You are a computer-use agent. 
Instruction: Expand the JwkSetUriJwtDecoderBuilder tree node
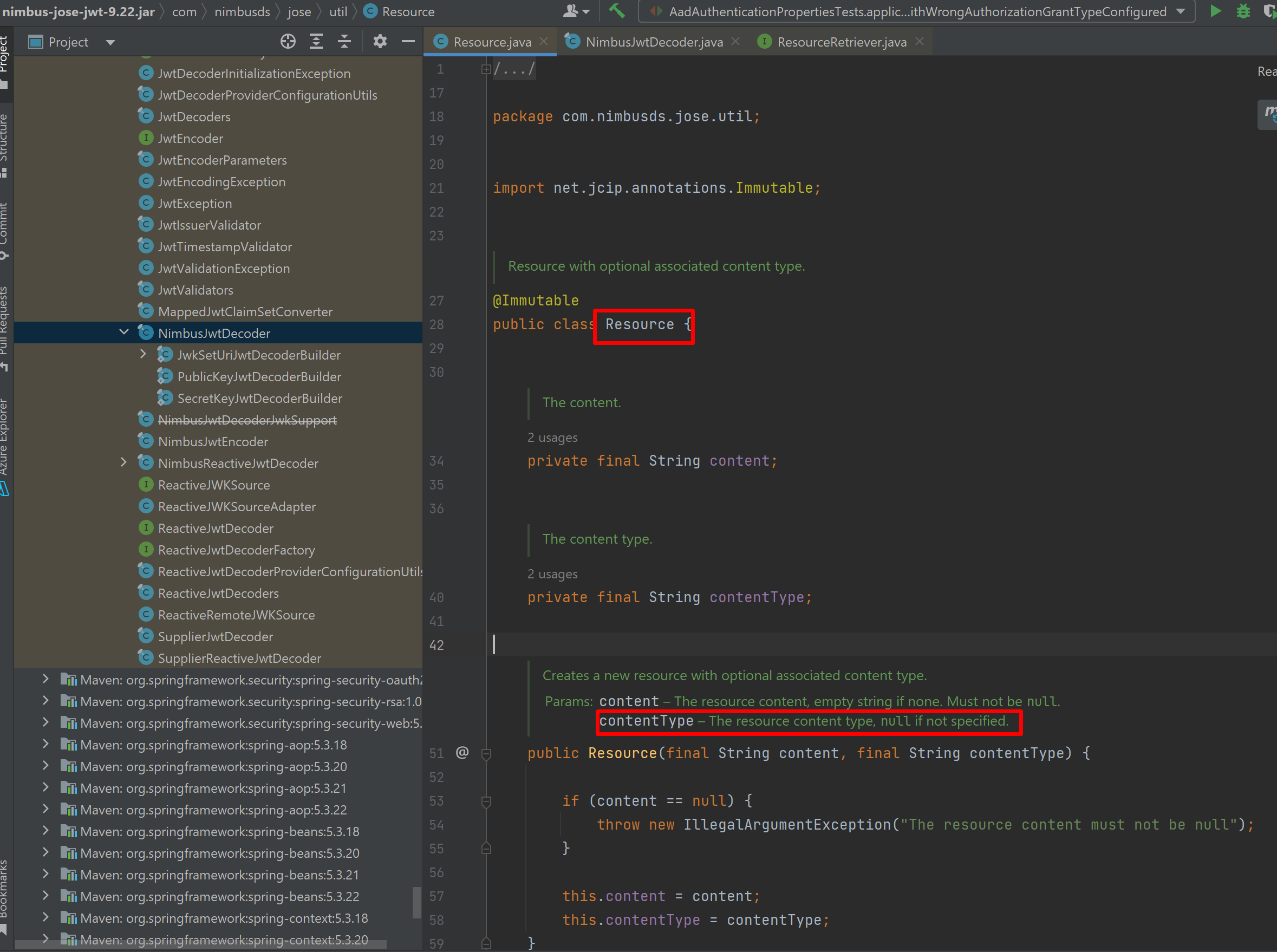pyautogui.click(x=143, y=354)
